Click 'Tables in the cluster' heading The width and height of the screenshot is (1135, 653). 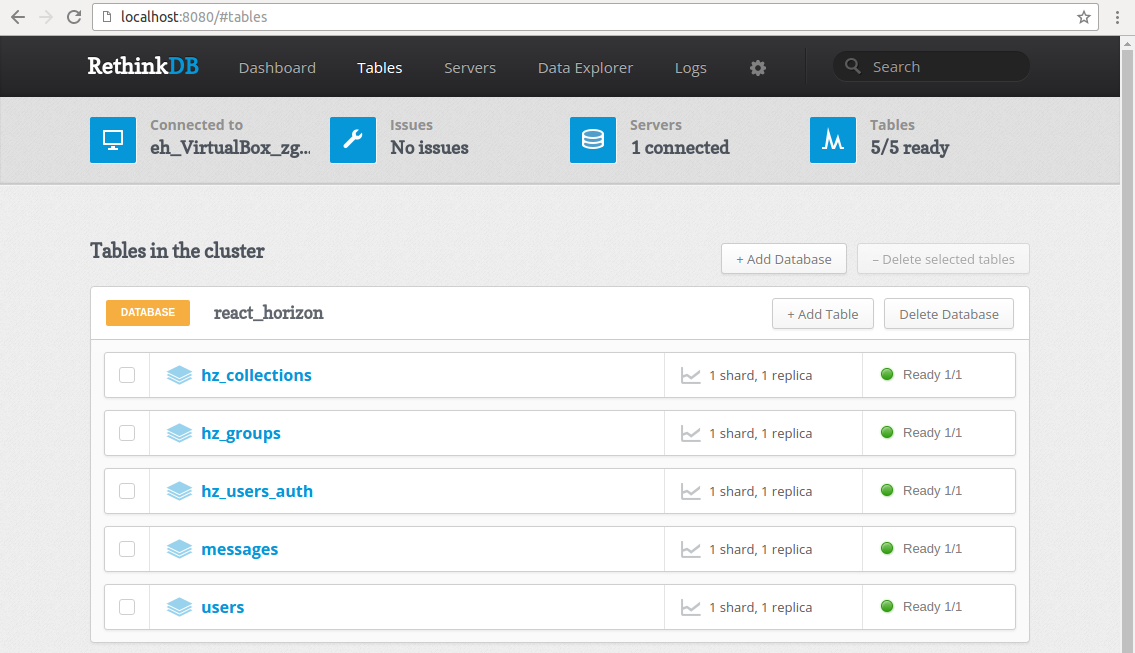[x=177, y=250]
